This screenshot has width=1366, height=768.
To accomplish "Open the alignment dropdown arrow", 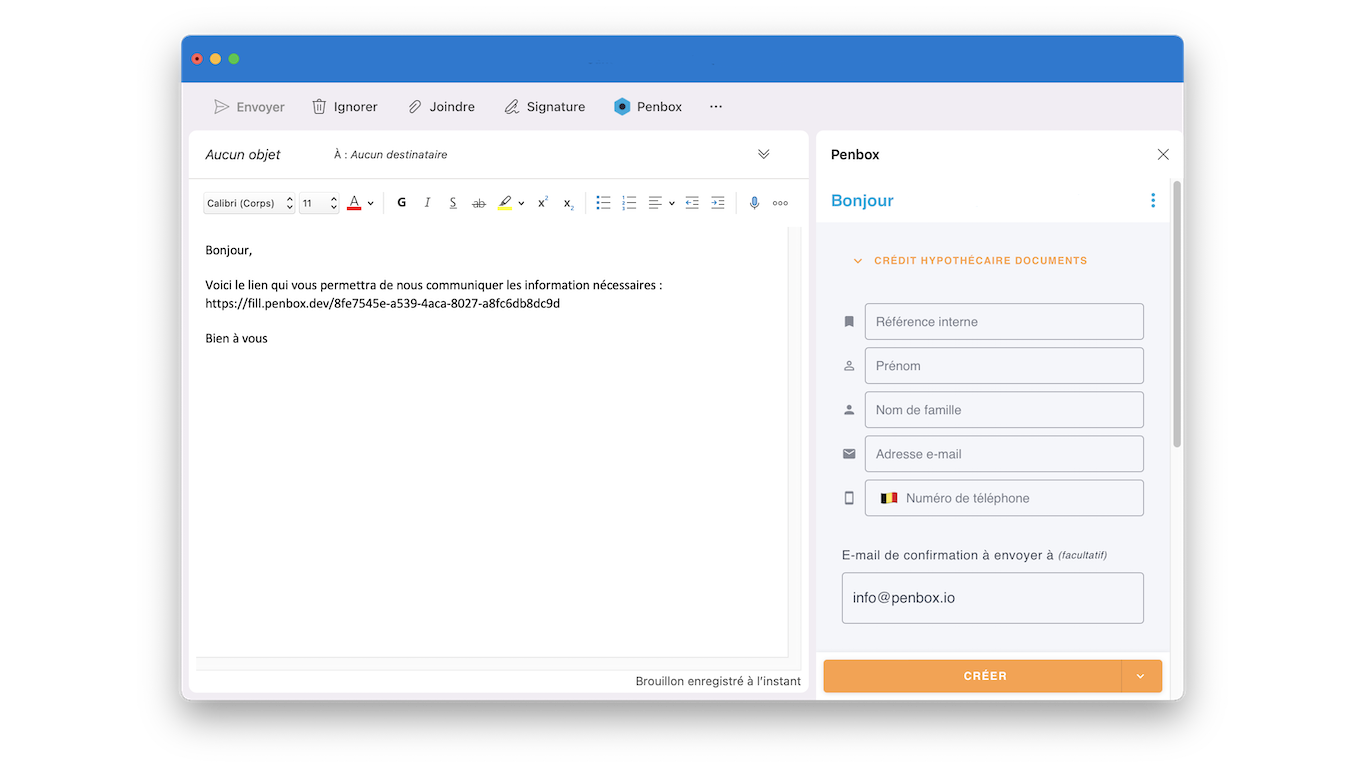I will [x=672, y=204].
